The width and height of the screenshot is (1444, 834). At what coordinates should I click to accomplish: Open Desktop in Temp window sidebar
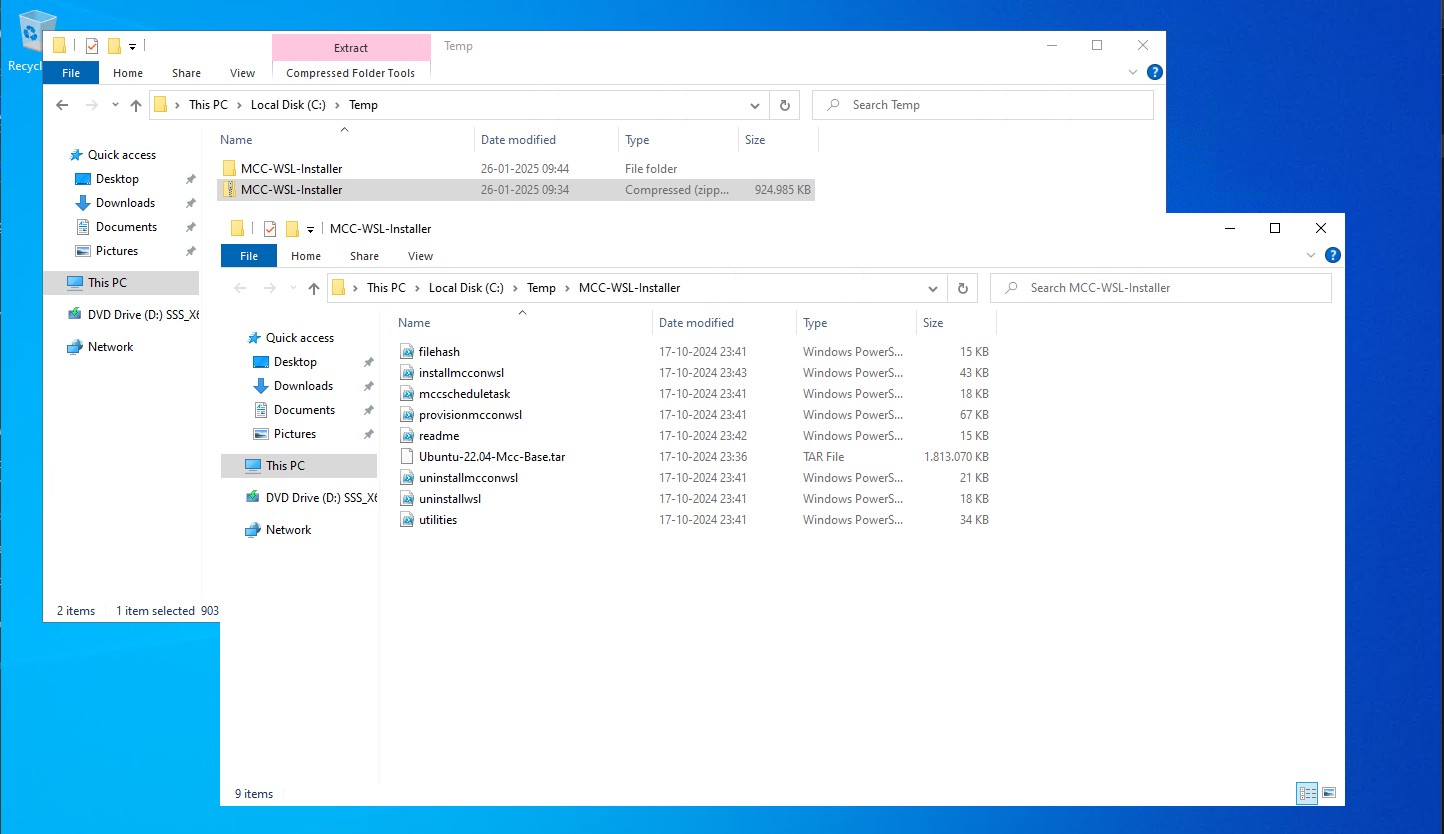[x=117, y=179]
